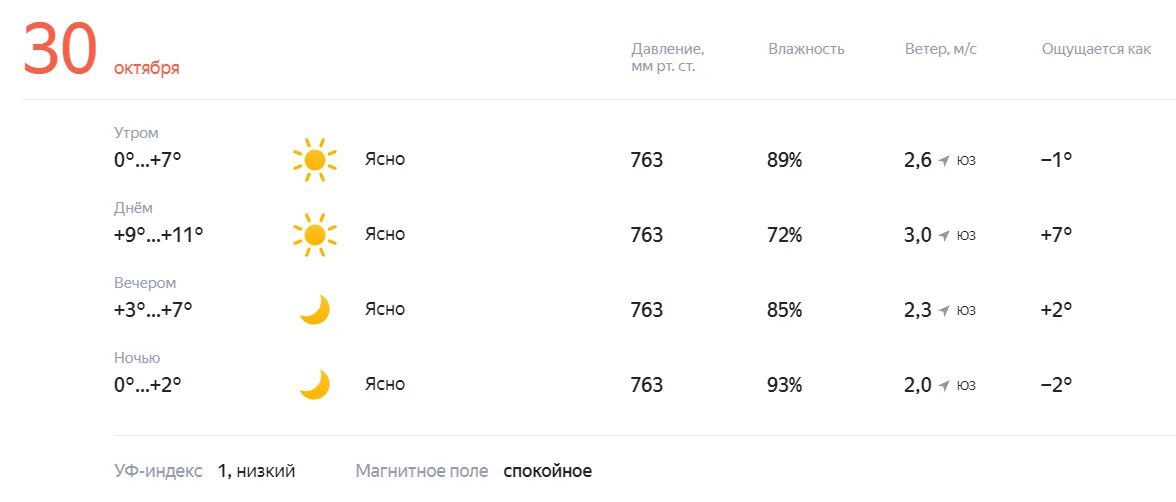Click the moon icon in the evening row
The height and width of the screenshot is (502, 1176).
coord(314,310)
